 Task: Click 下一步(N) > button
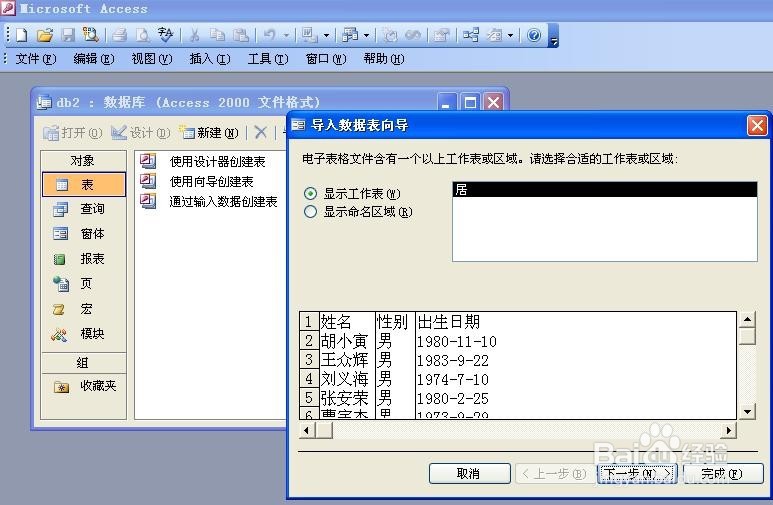pyautogui.click(x=637, y=473)
